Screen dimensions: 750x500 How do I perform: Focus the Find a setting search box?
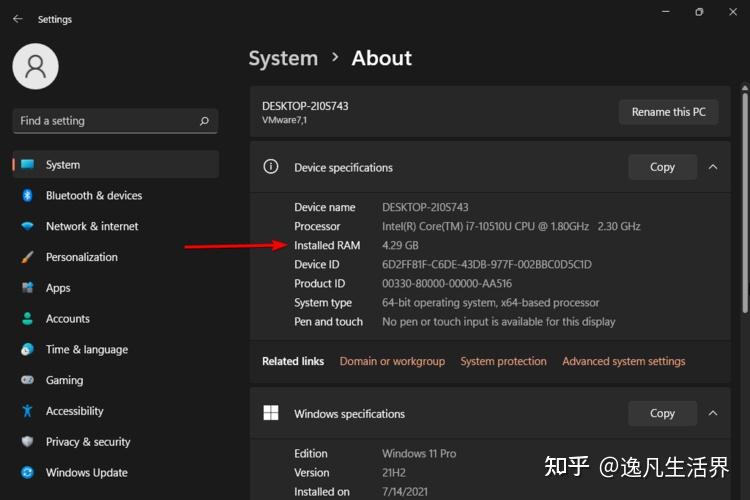[x=116, y=121]
